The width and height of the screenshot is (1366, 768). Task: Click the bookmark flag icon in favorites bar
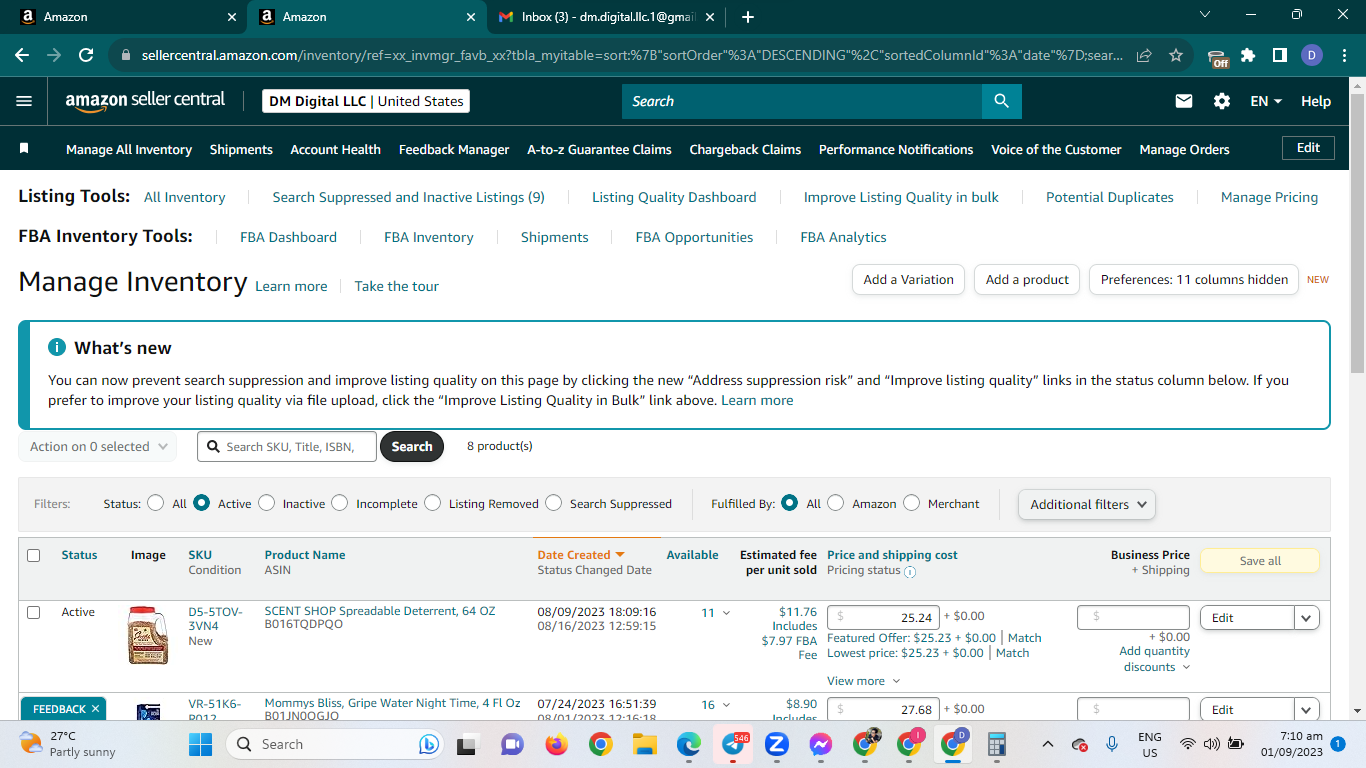pyautogui.click(x=24, y=148)
